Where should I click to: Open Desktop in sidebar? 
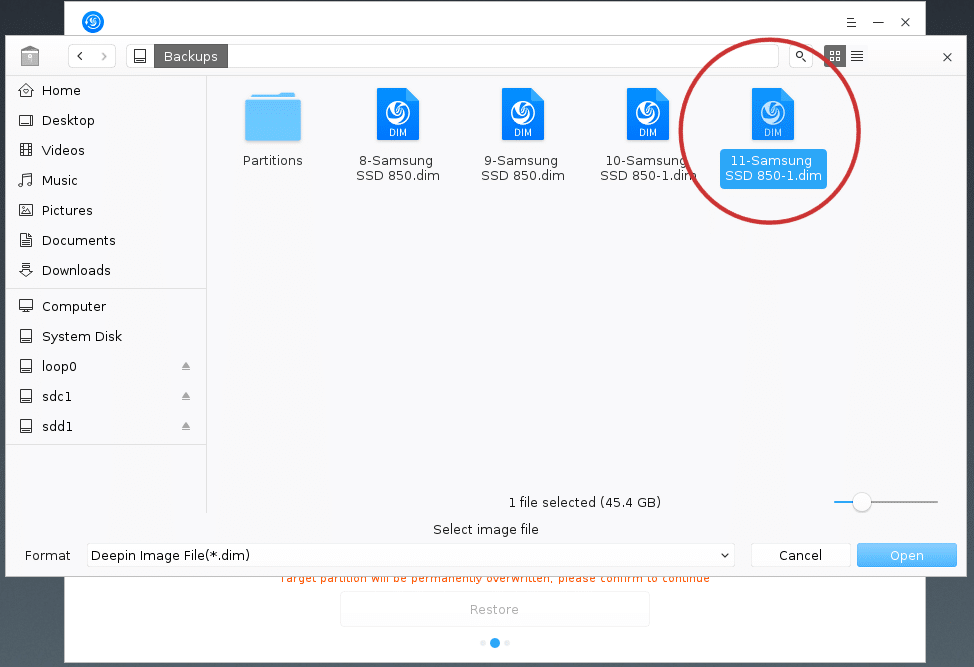pos(106,120)
